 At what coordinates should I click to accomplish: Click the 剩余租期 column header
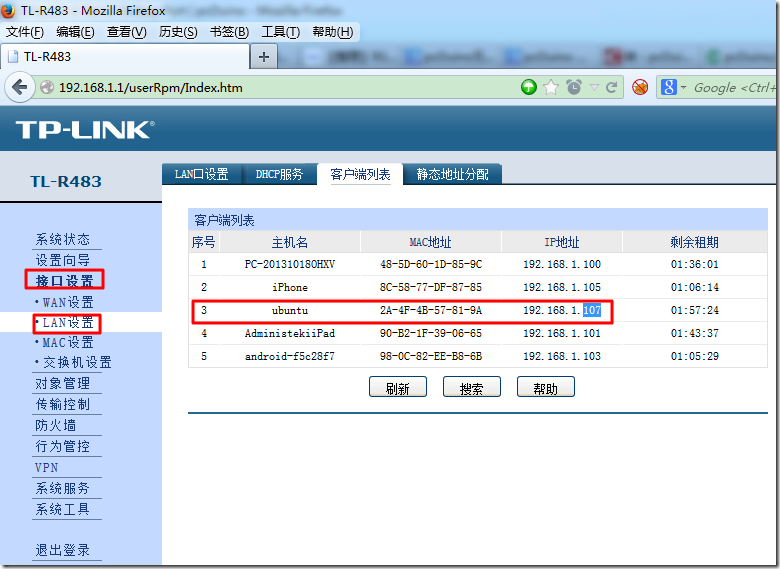tap(694, 242)
